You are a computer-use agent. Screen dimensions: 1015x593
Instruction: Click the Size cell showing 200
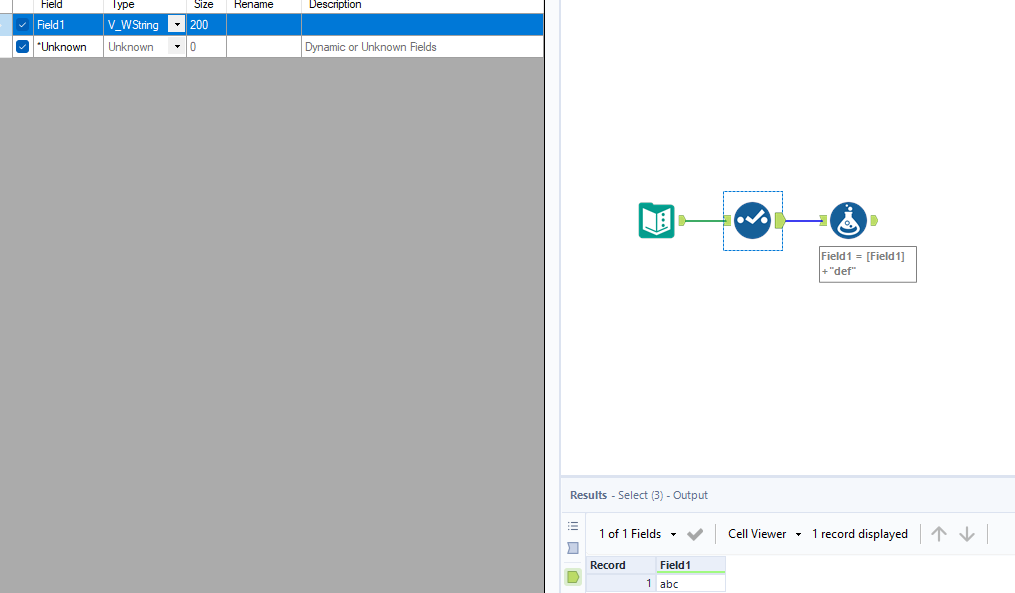click(204, 24)
